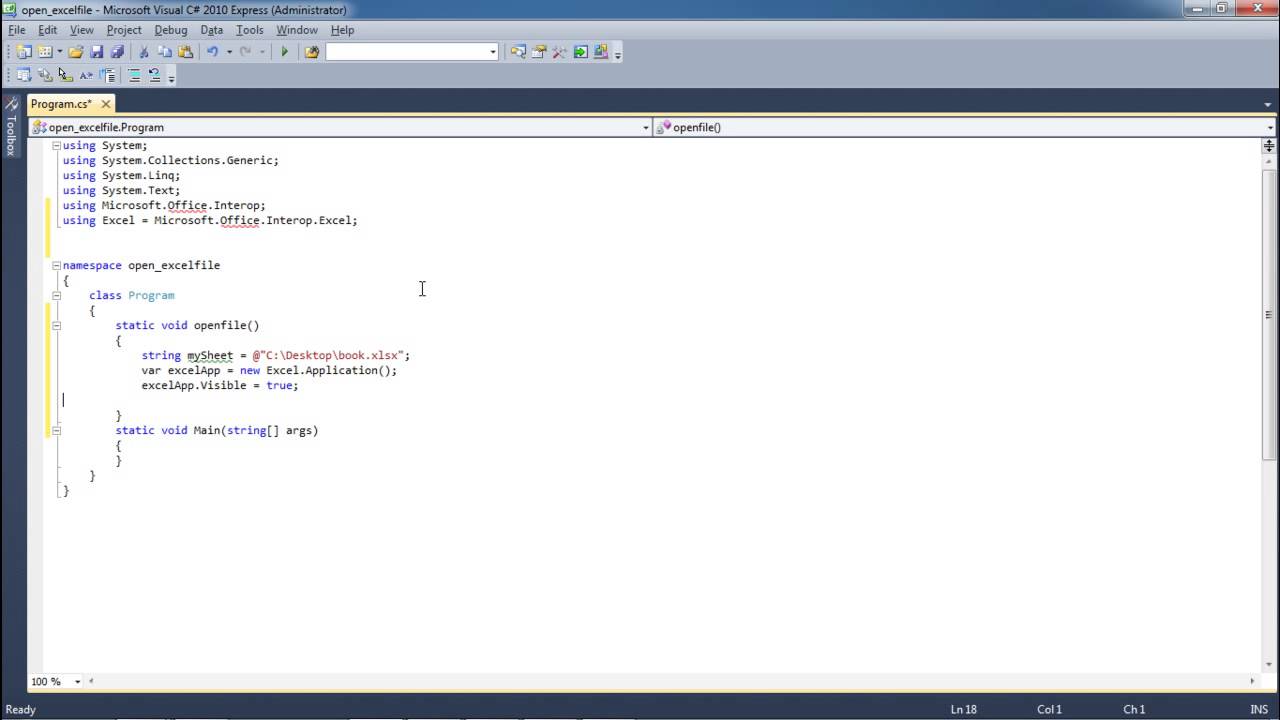Open the Debug menu
This screenshot has width=1280, height=720.
171,29
